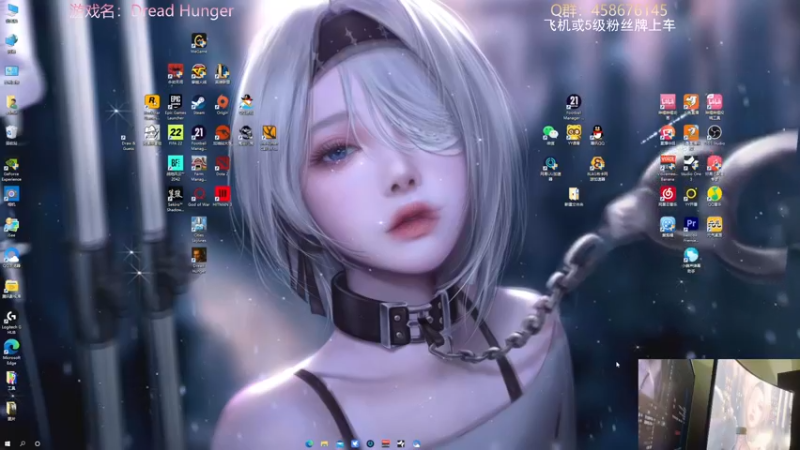The image size is (800, 450).
Task: Open taskbar search magnifier
Action: 22,444
